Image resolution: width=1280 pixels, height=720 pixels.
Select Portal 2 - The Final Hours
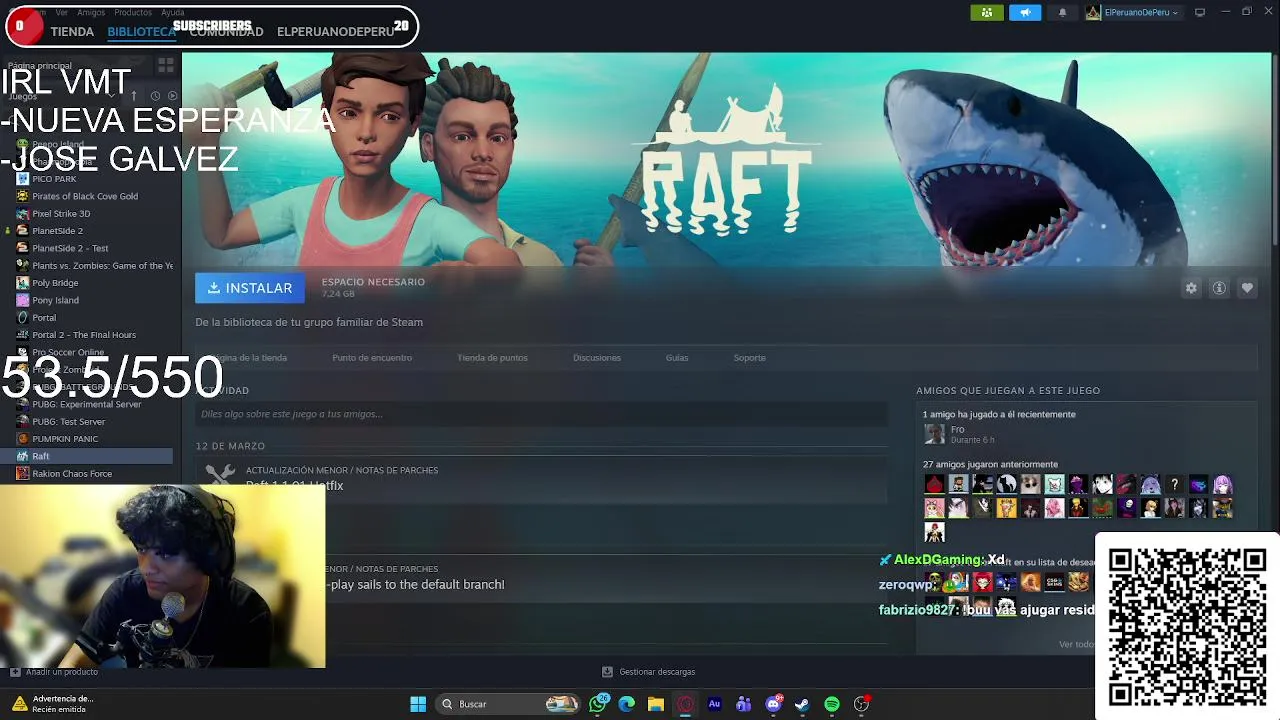pos(84,335)
